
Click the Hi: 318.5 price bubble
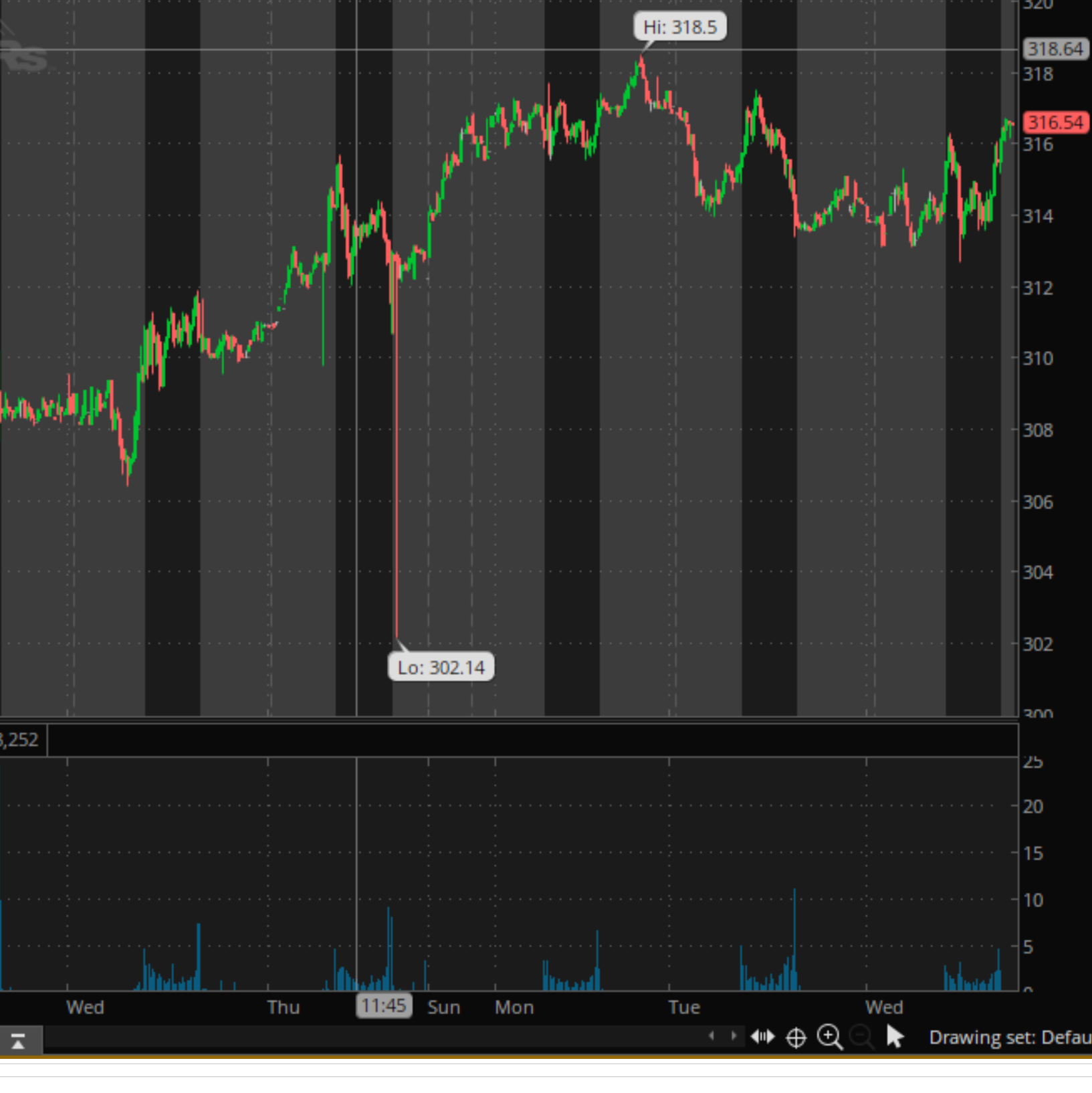coord(679,27)
